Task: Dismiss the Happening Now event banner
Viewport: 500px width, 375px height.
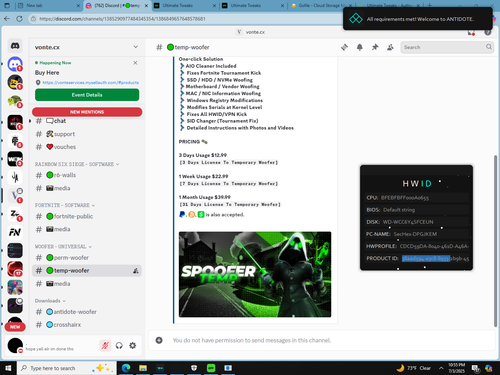Action: tap(135, 63)
